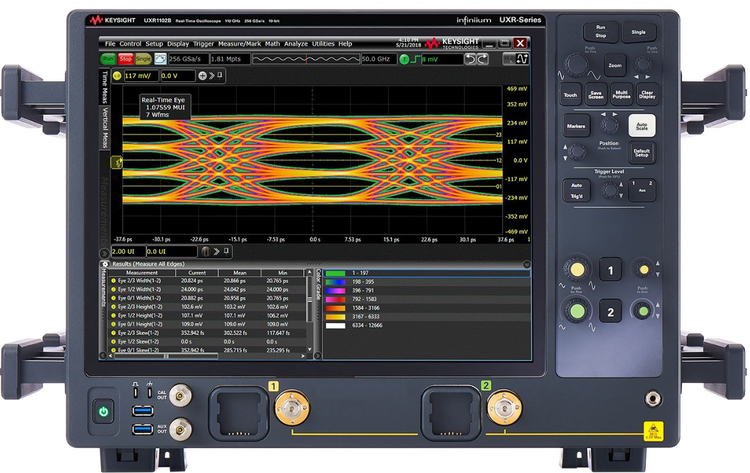Toggle channel 1 front panel button

pyautogui.click(x=611, y=271)
